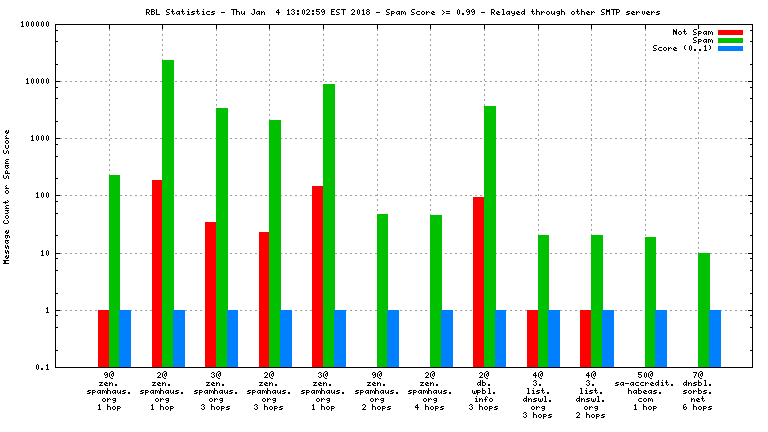
Task: Click the green Spam legend swatch
Action: click(x=730, y=40)
